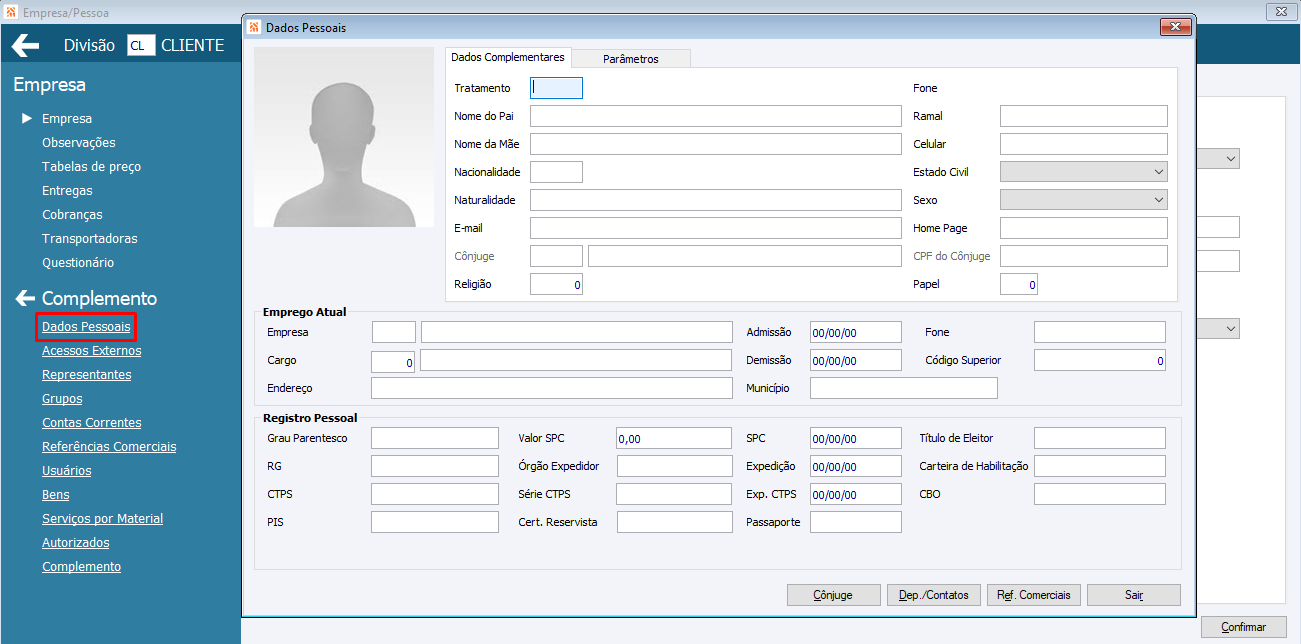This screenshot has width=1301, height=644.
Task: Open the Referências Comerciais link
Action: [109, 447]
